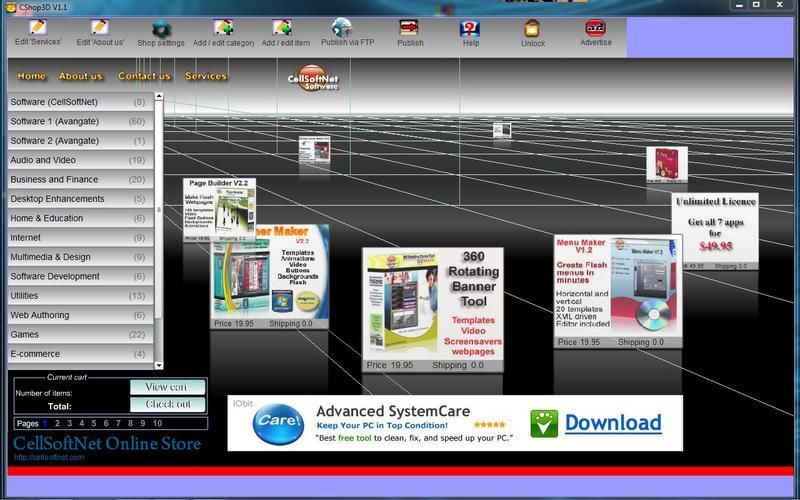Select the Internet category
800x500 pixels.
[x=81, y=238]
